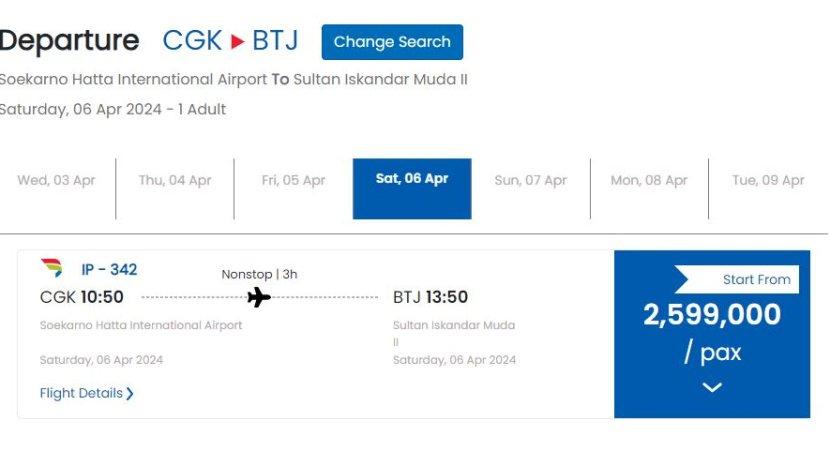
Task: Click the 2,599,000 / pax price box
Action: coord(712,332)
